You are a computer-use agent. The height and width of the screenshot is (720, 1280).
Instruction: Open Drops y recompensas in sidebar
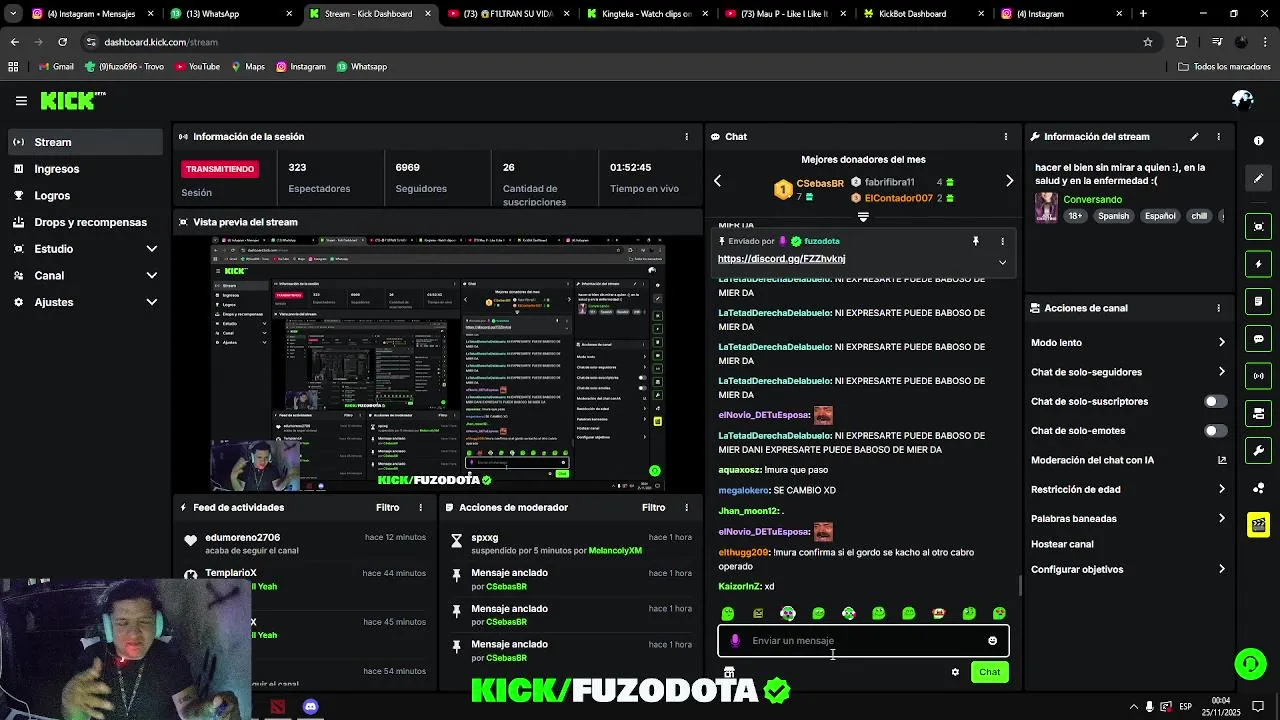click(84, 222)
